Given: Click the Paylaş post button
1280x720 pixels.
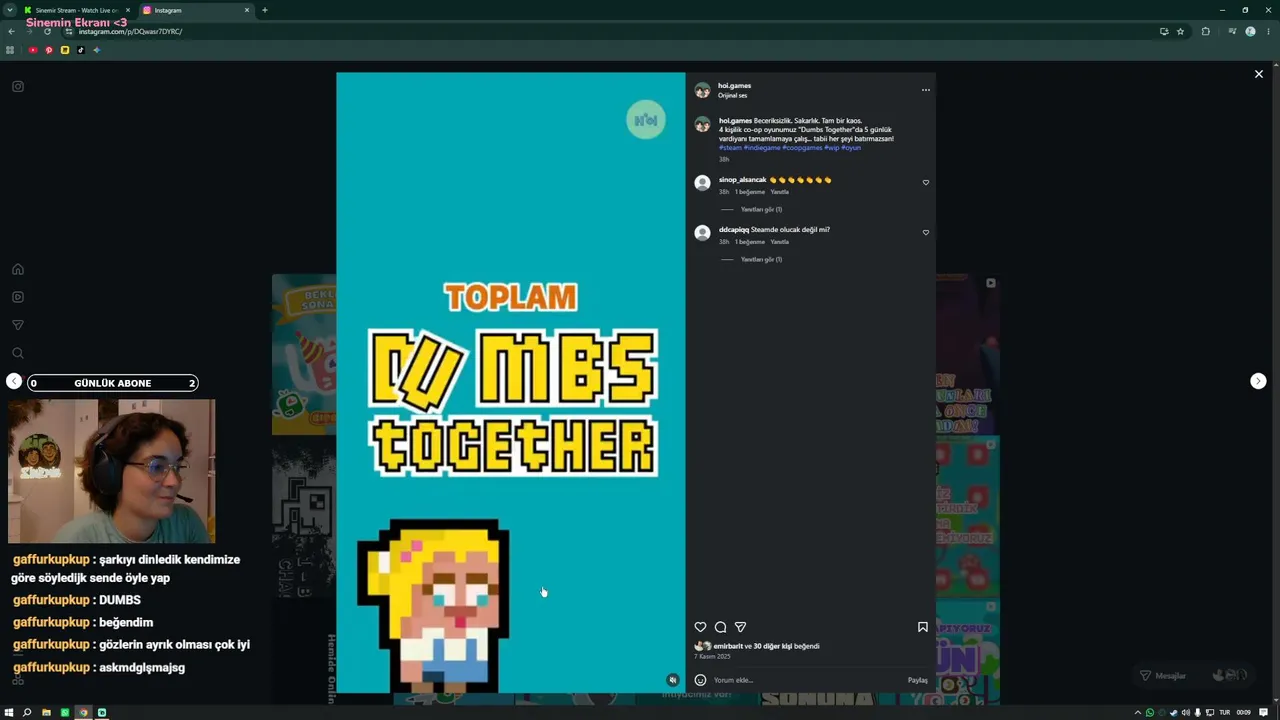Looking at the screenshot, I should coord(917,680).
